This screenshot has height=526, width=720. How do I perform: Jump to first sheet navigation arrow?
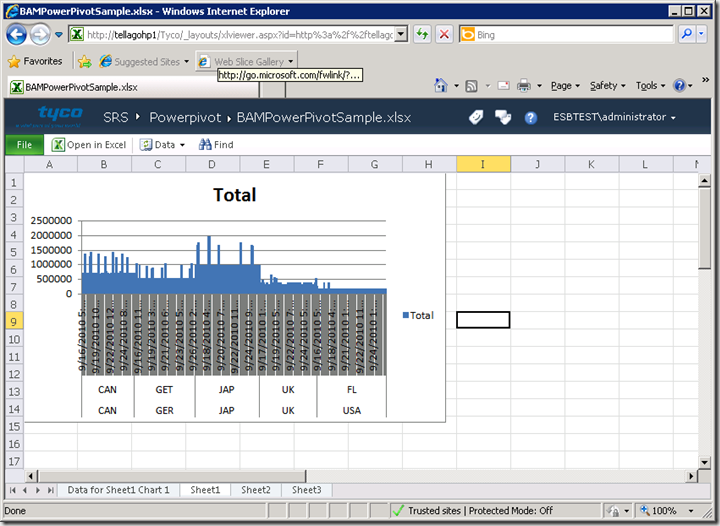(12, 490)
